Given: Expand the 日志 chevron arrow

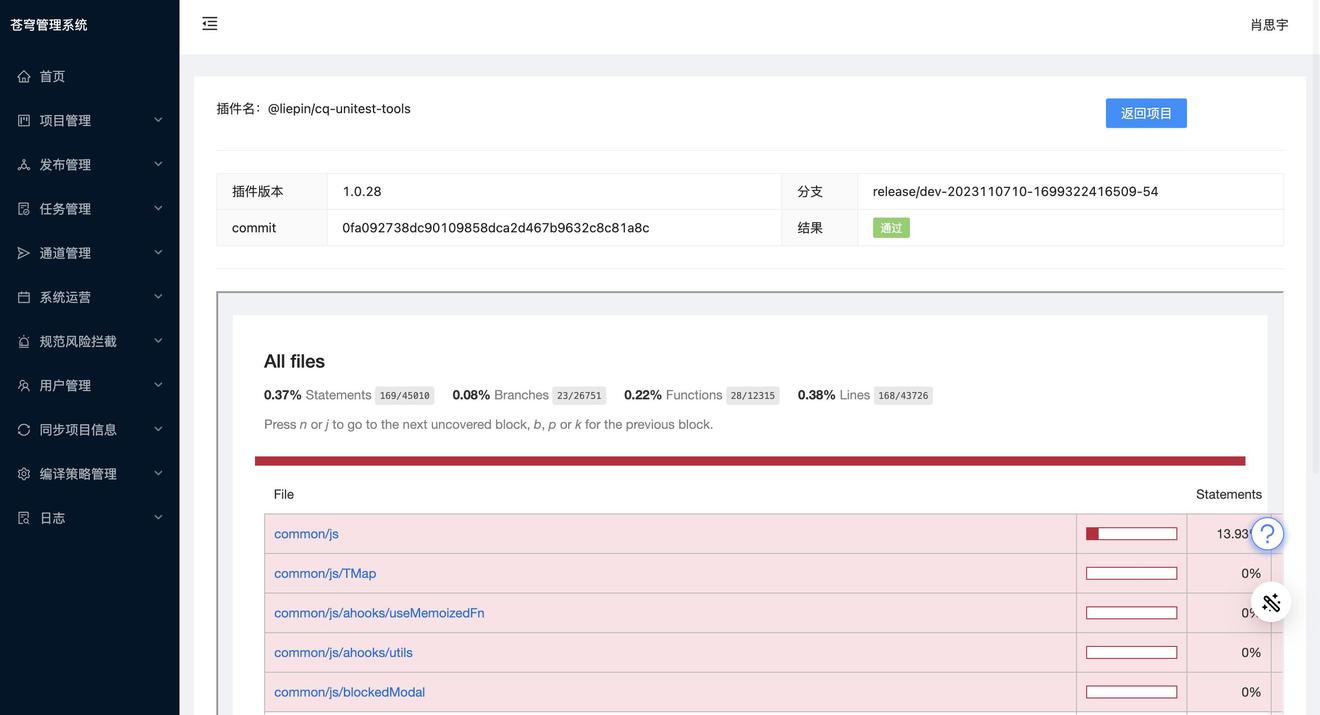Looking at the screenshot, I should [158, 518].
